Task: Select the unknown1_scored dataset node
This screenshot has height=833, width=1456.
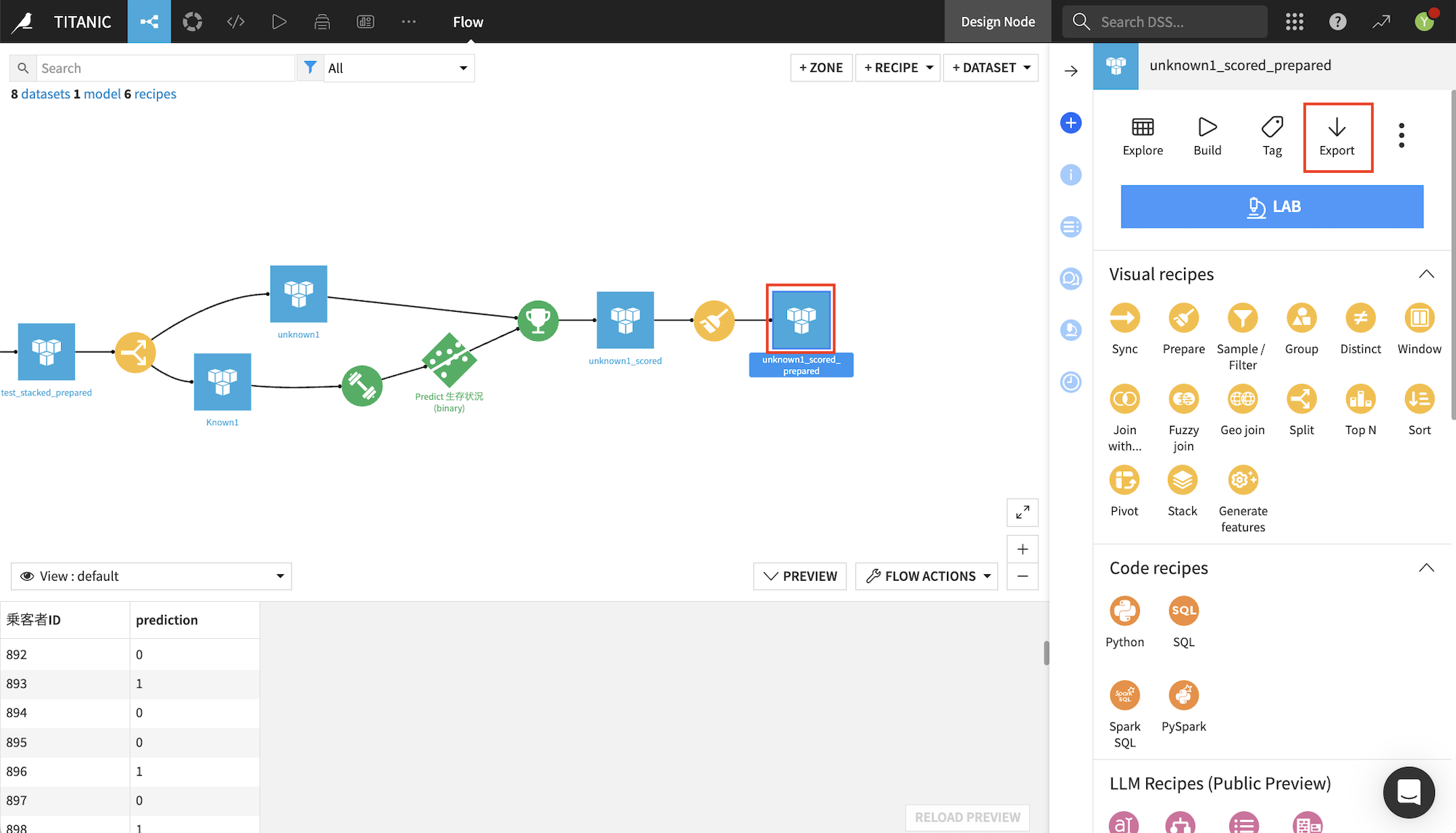Action: click(x=625, y=320)
